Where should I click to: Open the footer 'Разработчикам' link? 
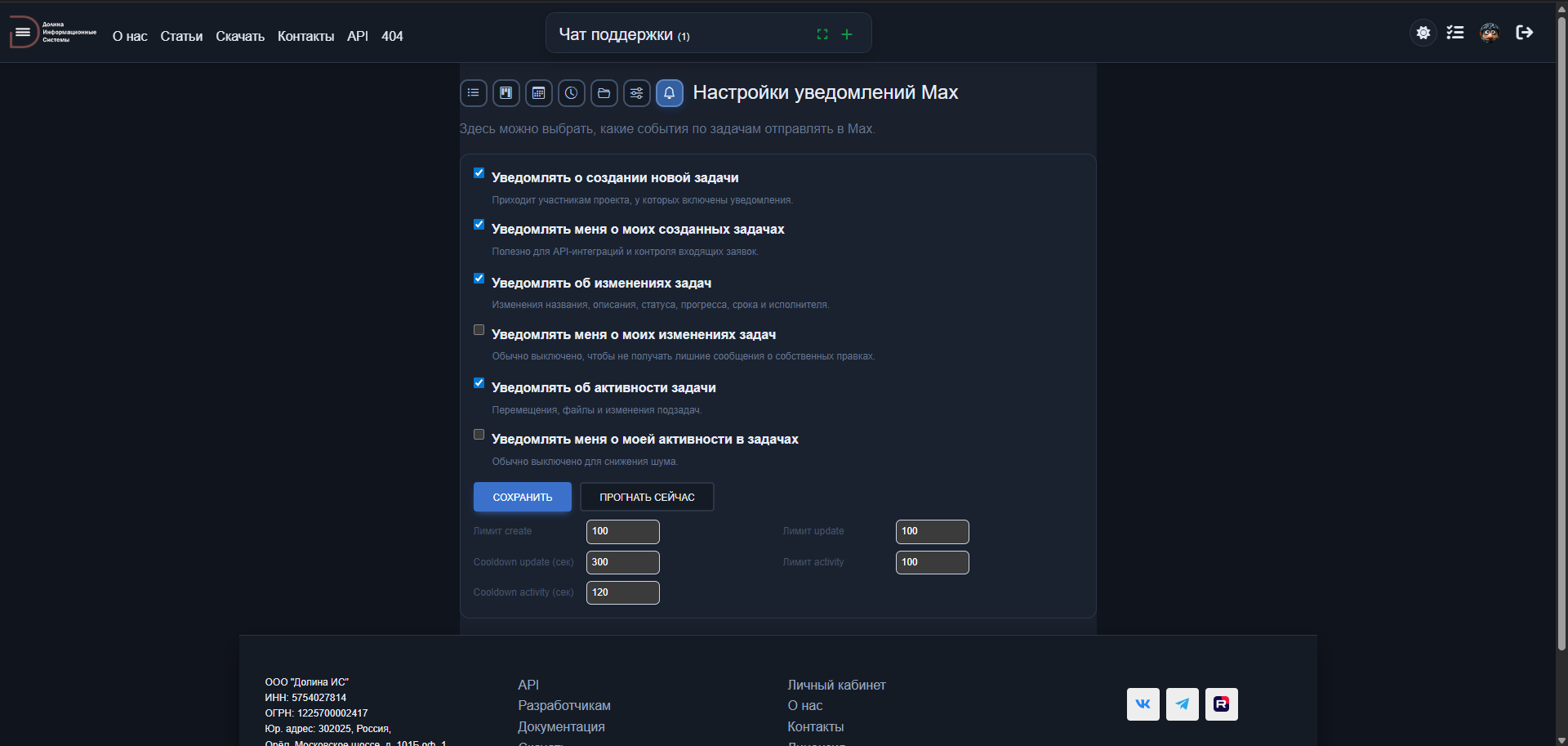(x=564, y=705)
